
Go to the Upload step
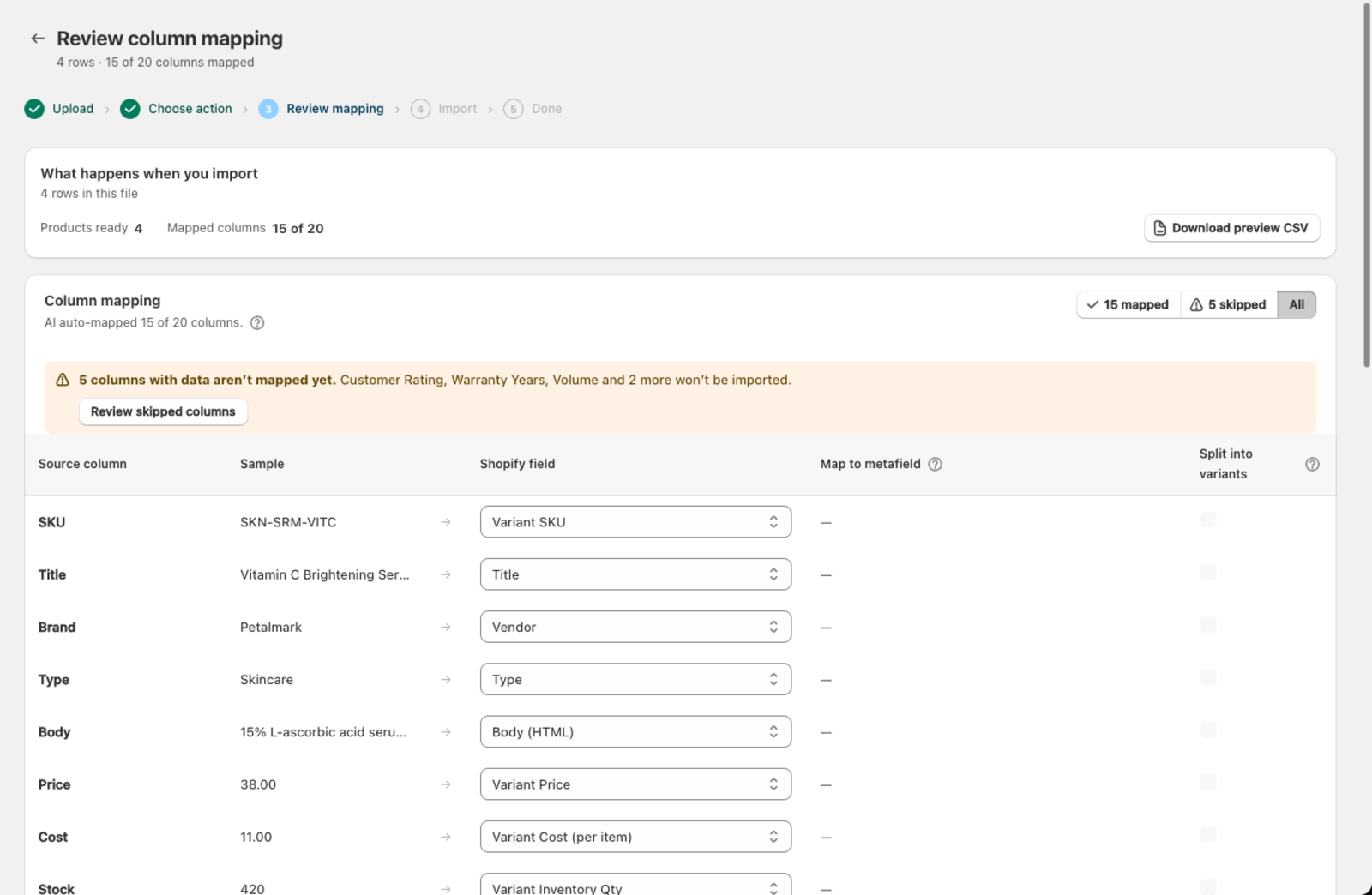[x=73, y=109]
